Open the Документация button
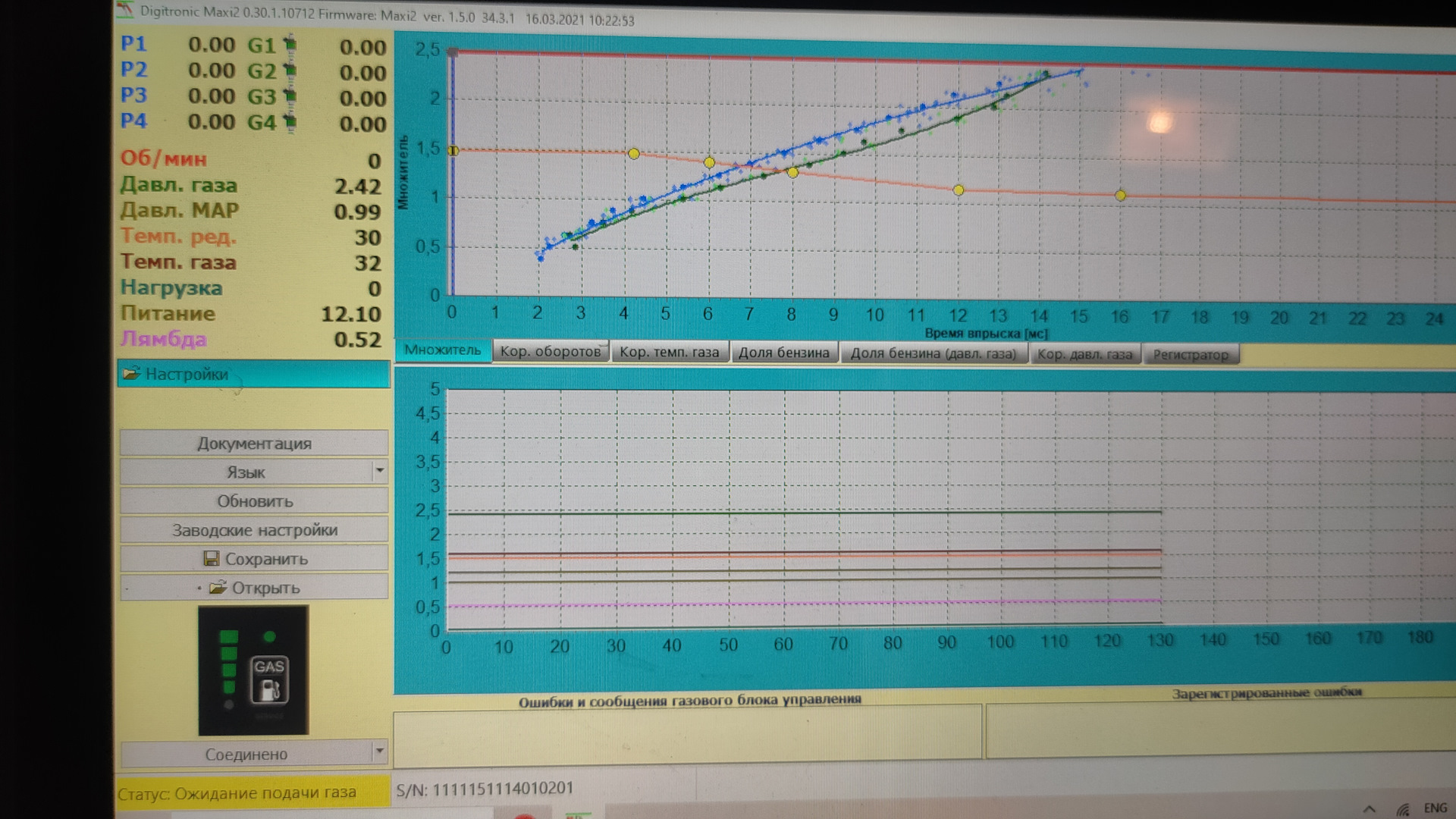The image size is (1456, 819). pyautogui.click(x=254, y=444)
